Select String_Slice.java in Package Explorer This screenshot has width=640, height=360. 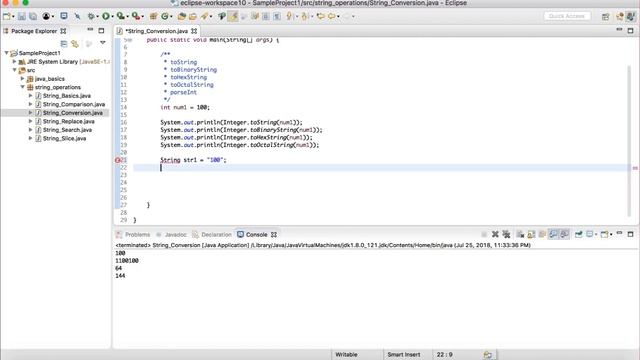(64, 138)
